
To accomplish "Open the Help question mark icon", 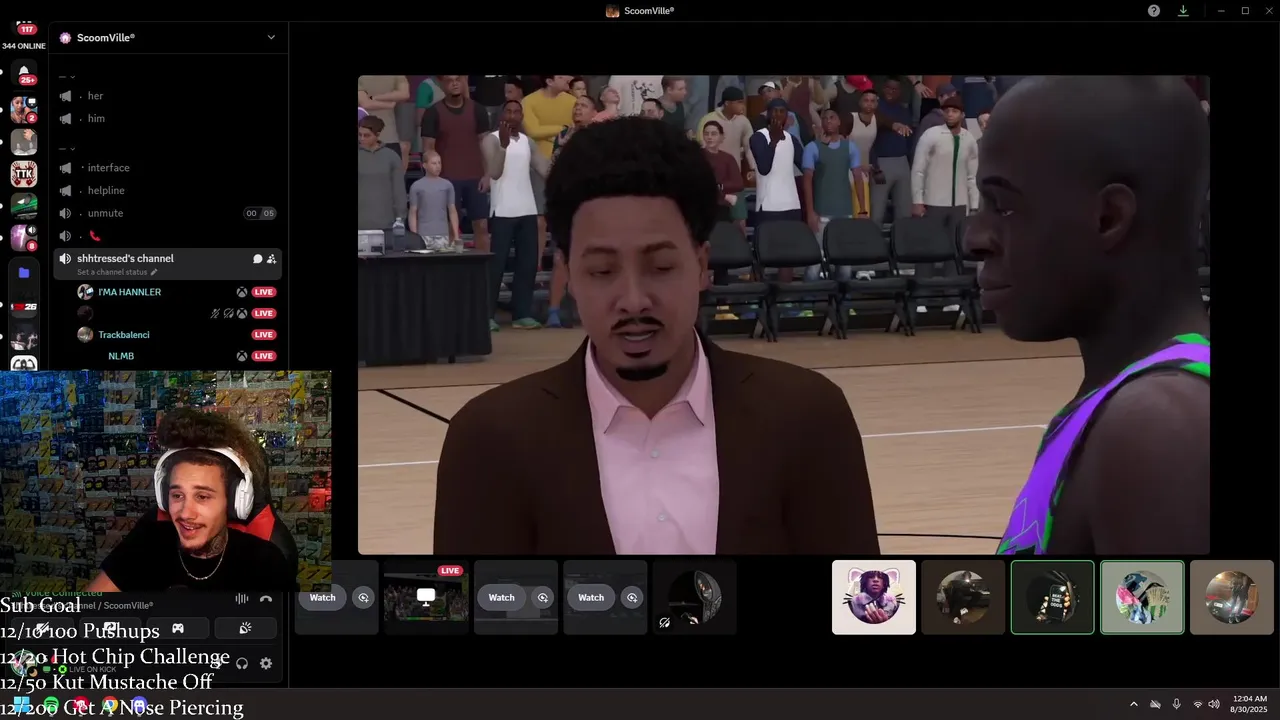I will coord(1154,10).
